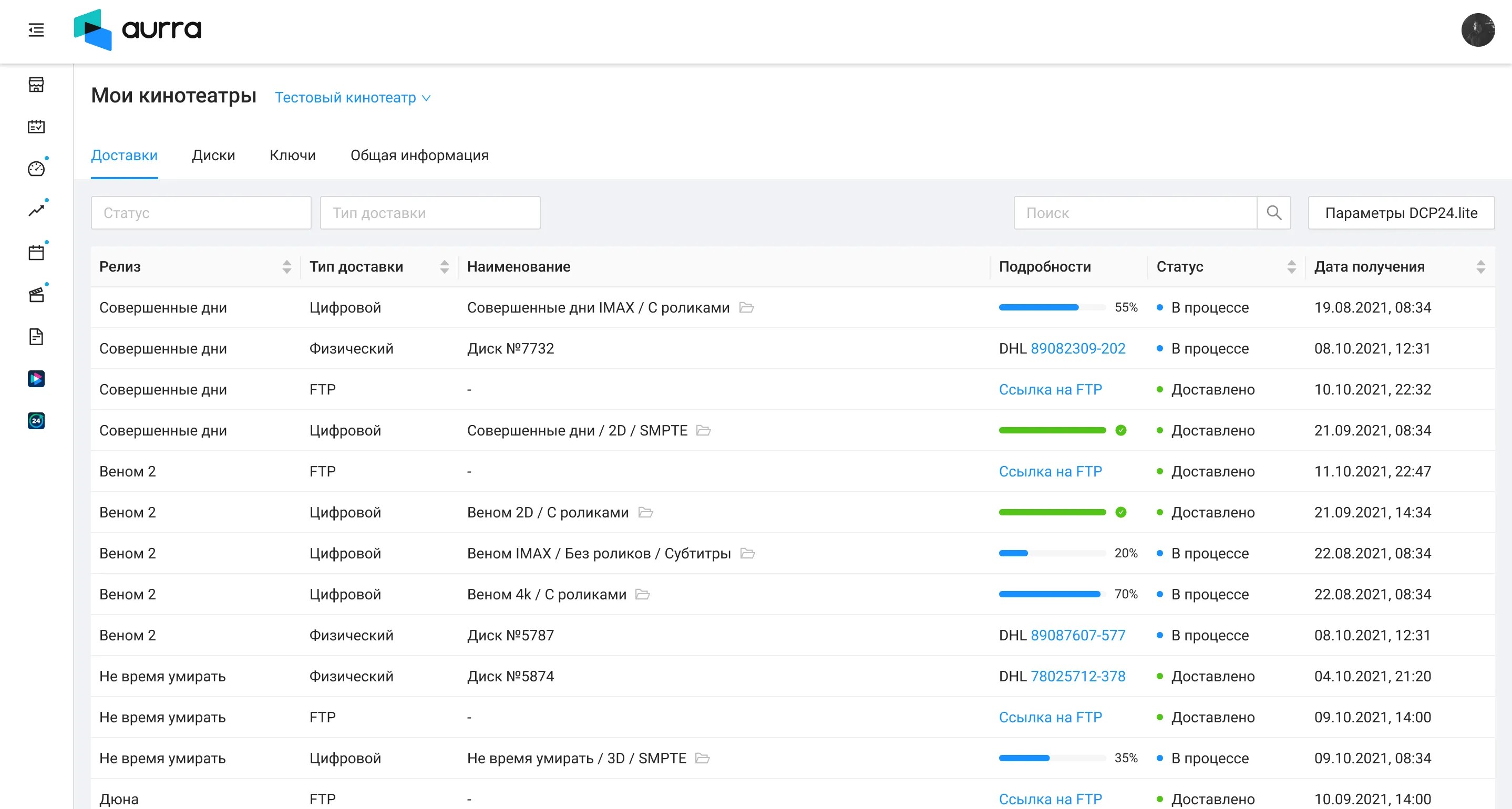This screenshot has height=809, width=1512.
Task: Open the DCP24 sidebar icon
Action: click(x=36, y=421)
